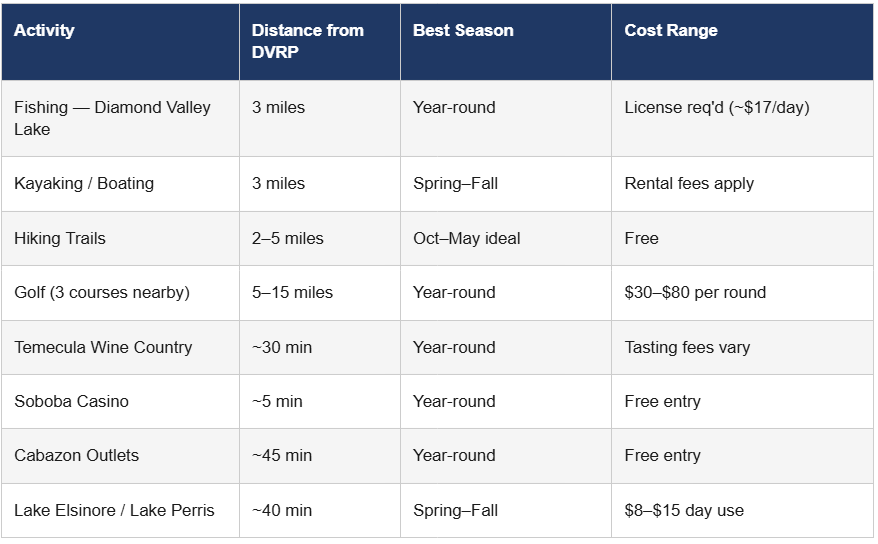The height and width of the screenshot is (544, 878).
Task: Select the Hiking Trails cell
Action: click(60, 239)
